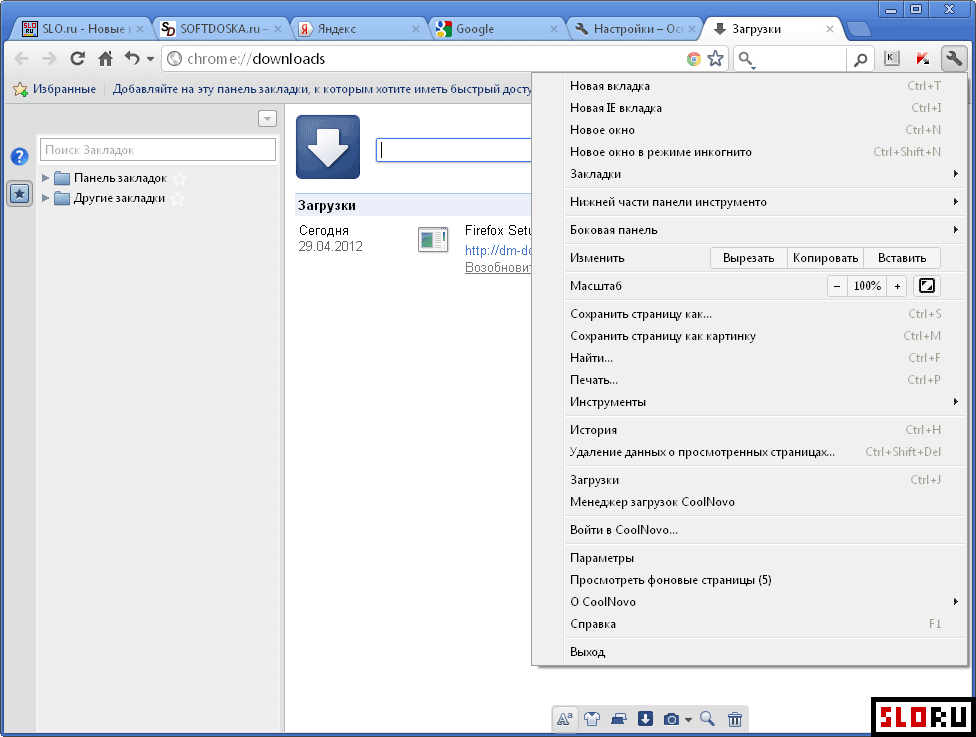The width and height of the screenshot is (976, 737).
Task: Click the Chrome engine switch icon in address bar
Action: coord(693,59)
